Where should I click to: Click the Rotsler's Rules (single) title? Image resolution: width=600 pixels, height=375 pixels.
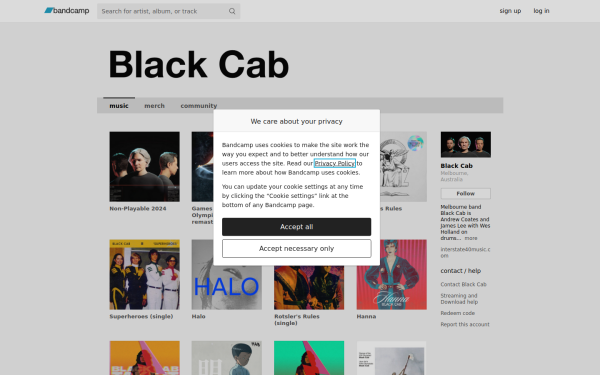[297, 320]
